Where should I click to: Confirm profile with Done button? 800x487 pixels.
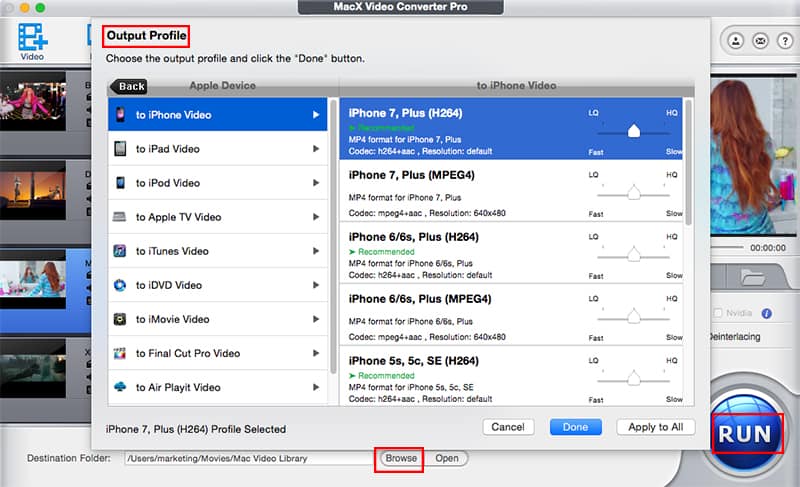click(x=576, y=427)
